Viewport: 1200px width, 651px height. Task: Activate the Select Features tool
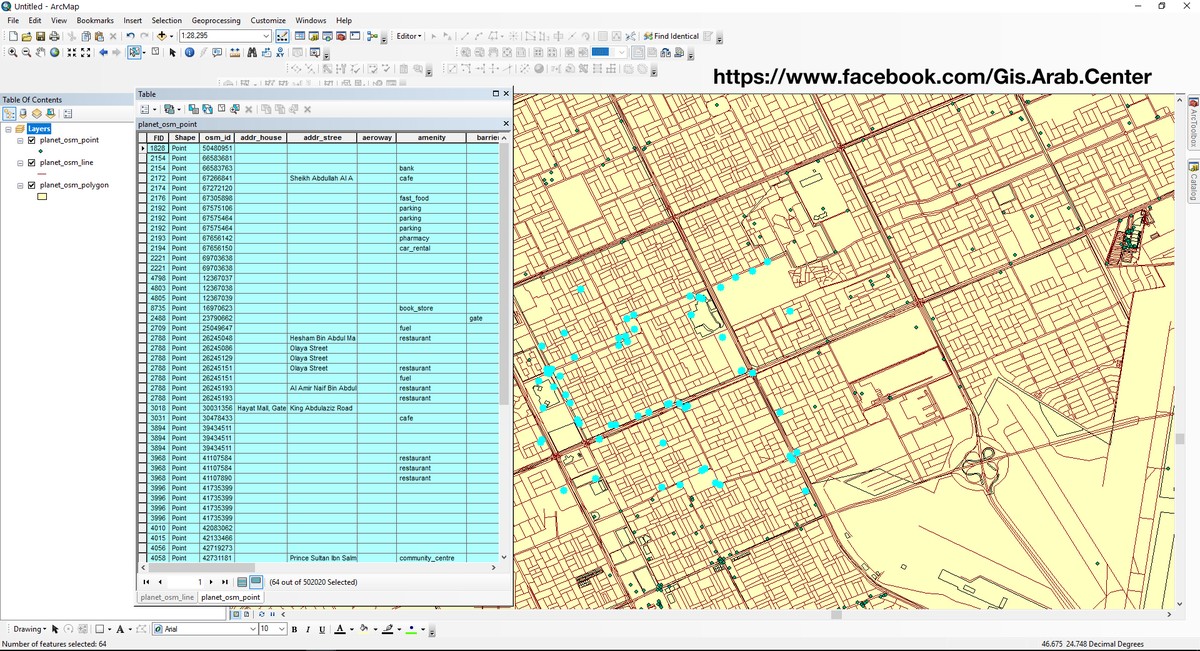point(132,52)
